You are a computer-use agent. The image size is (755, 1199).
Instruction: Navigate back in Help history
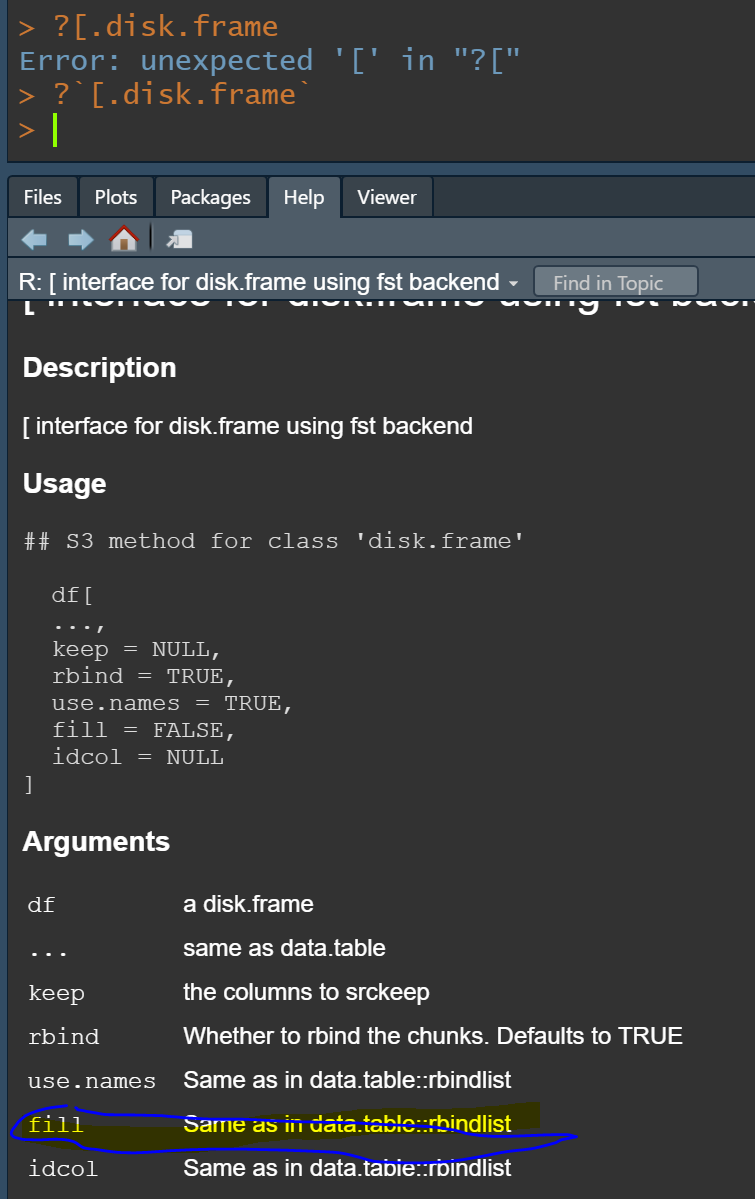[34, 238]
